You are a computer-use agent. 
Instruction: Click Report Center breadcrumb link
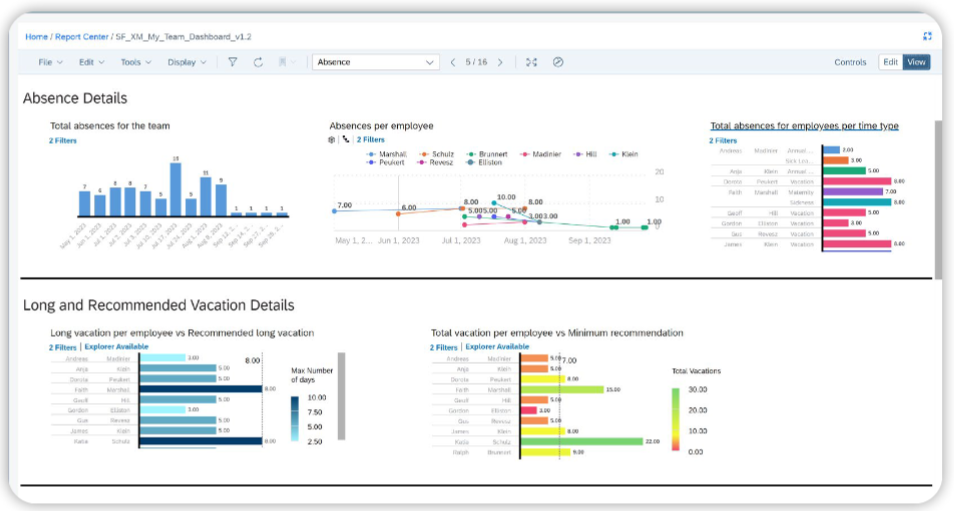coord(82,36)
